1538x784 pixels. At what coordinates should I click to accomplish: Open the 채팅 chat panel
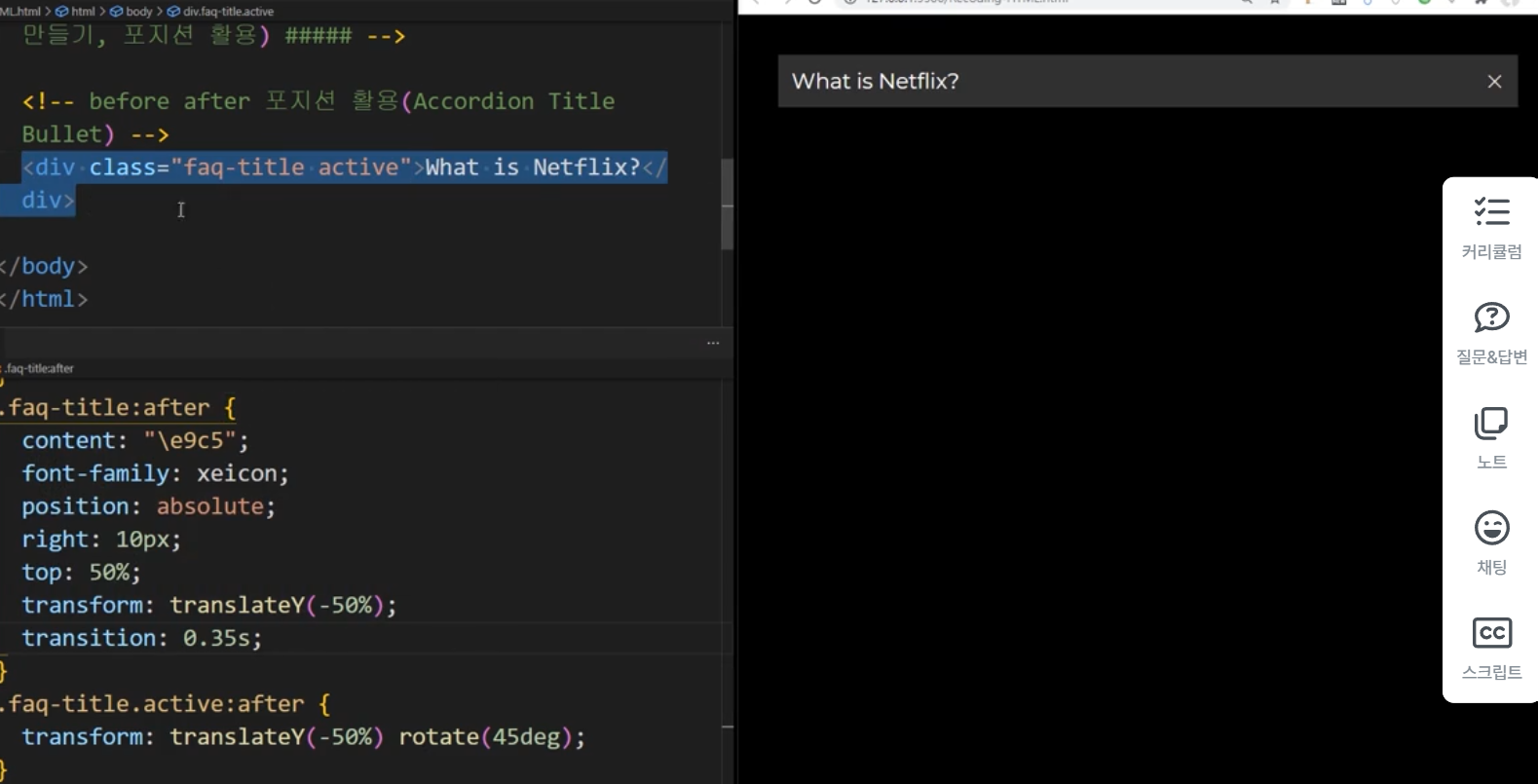(x=1491, y=544)
